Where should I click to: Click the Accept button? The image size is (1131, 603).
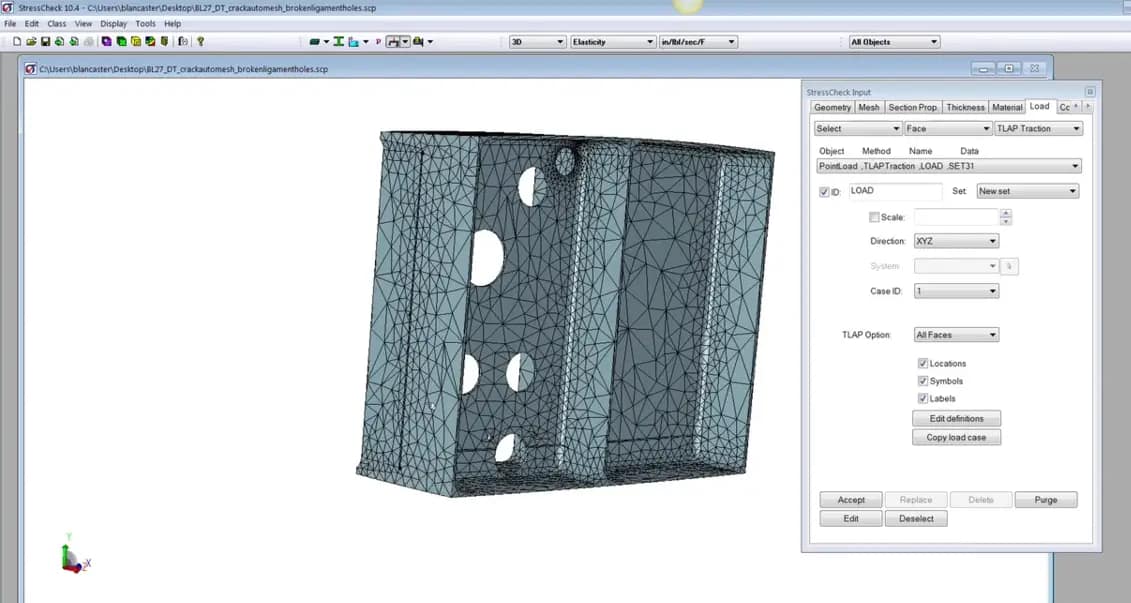click(x=850, y=499)
